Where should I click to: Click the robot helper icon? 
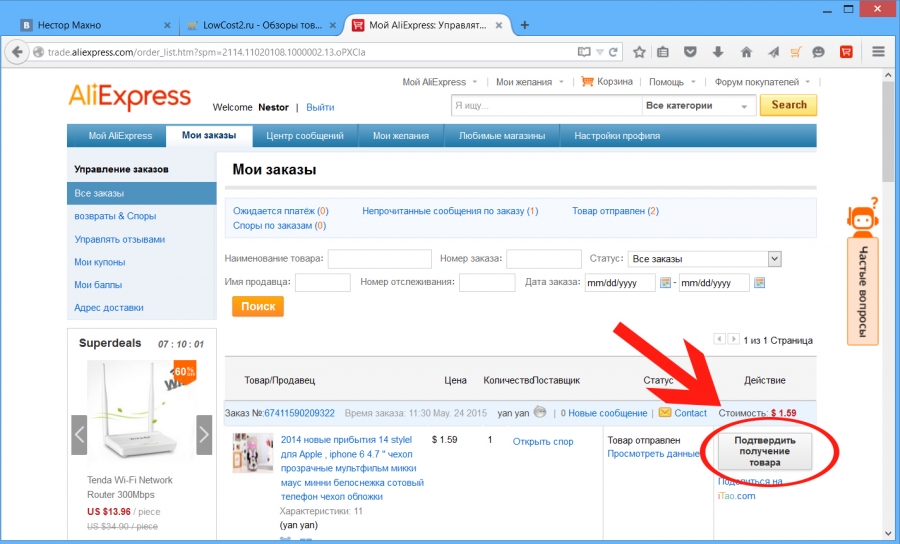[863, 217]
